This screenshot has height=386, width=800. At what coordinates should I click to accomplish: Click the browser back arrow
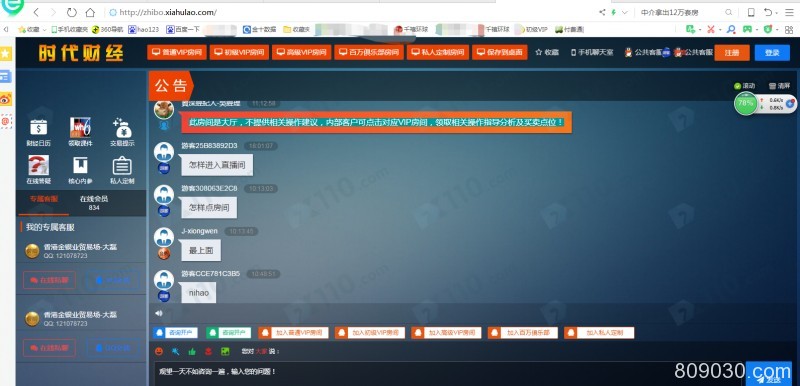[x=36, y=12]
